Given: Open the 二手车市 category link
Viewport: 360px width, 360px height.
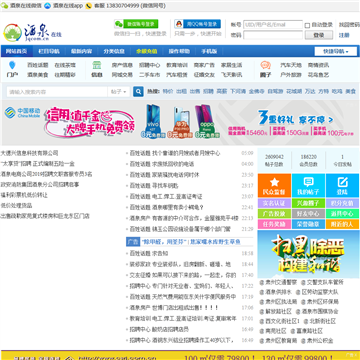Looking at the screenshot, I should (x=150, y=75).
